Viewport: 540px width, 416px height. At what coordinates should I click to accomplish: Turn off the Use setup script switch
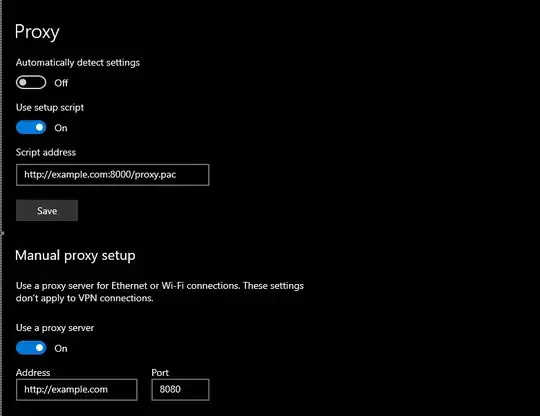click(31, 127)
